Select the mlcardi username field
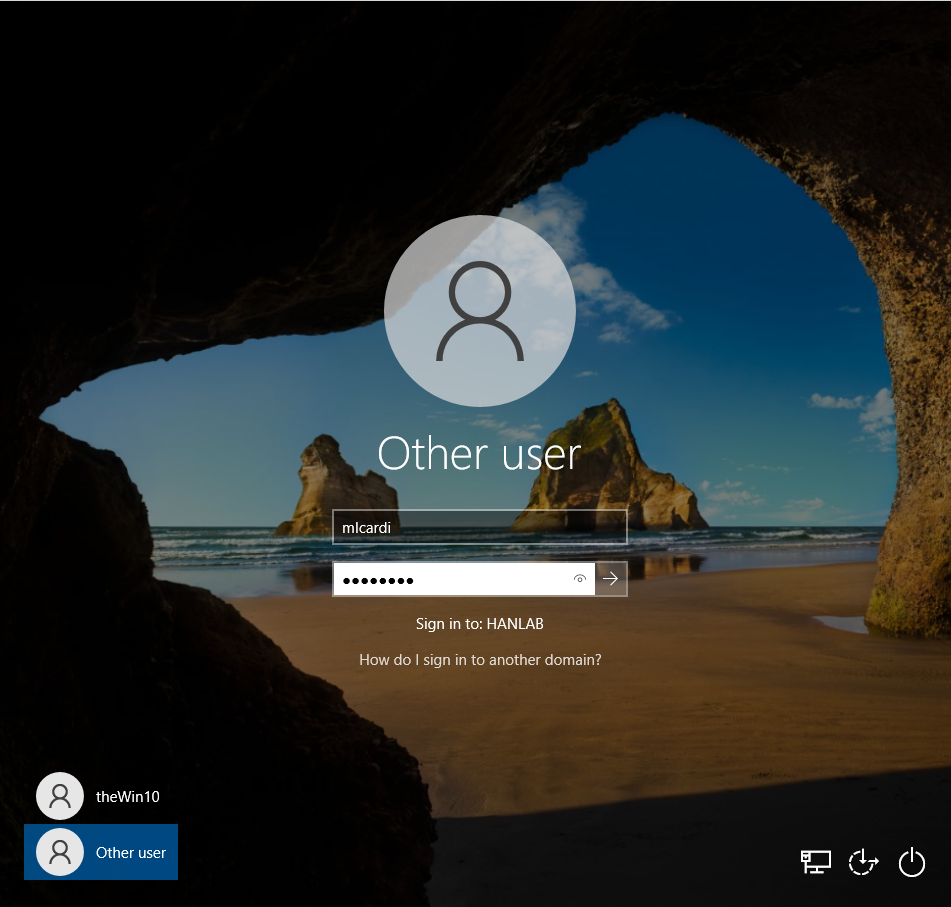951x907 pixels. tap(479, 527)
